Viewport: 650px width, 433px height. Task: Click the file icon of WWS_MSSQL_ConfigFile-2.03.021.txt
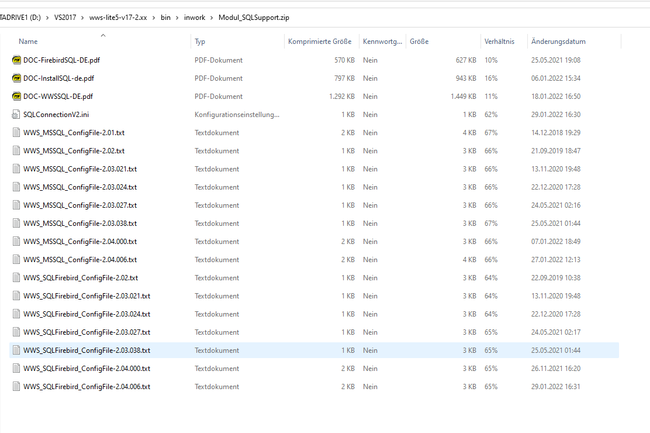point(16,169)
